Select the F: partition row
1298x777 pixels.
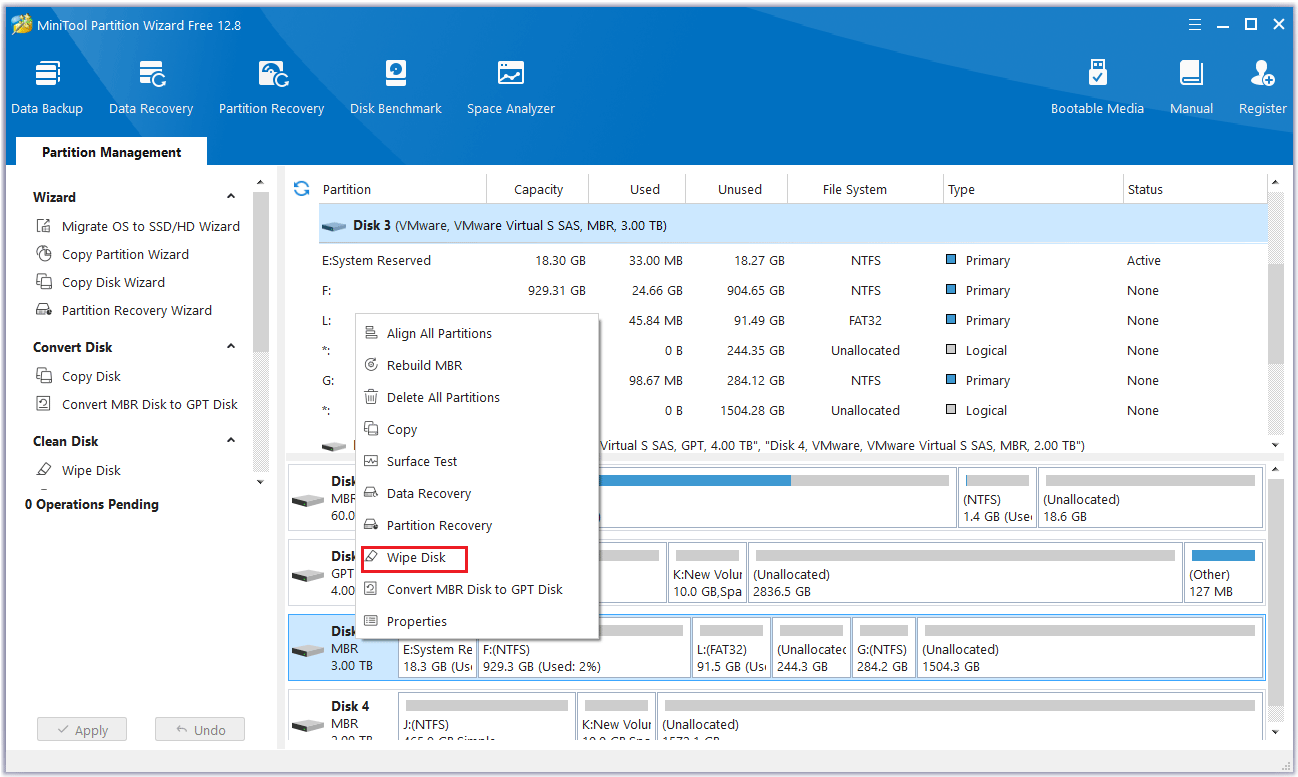pyautogui.click(x=792, y=290)
